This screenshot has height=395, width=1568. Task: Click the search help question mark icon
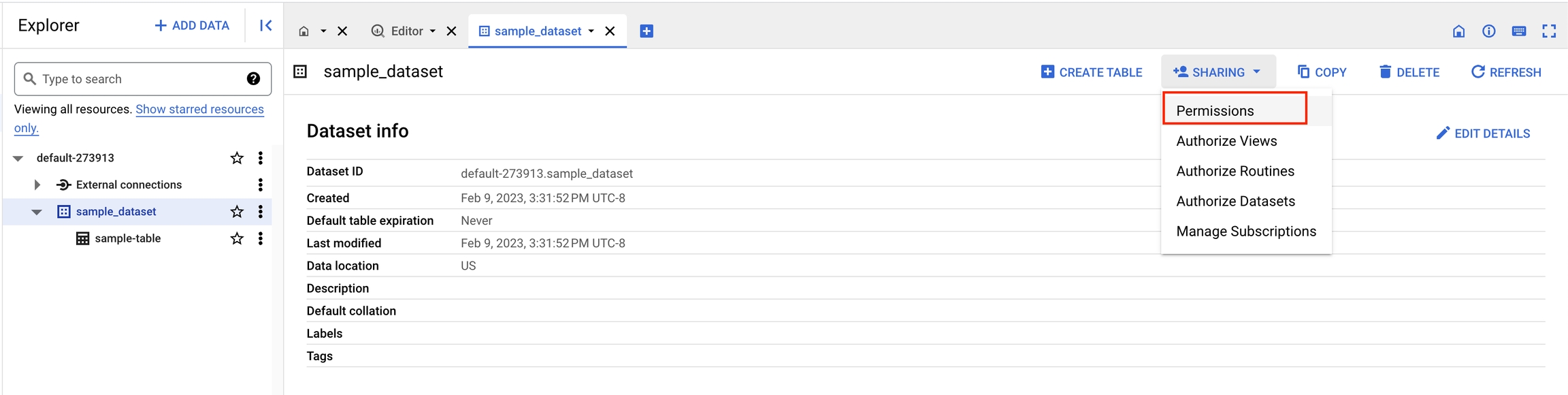(253, 79)
